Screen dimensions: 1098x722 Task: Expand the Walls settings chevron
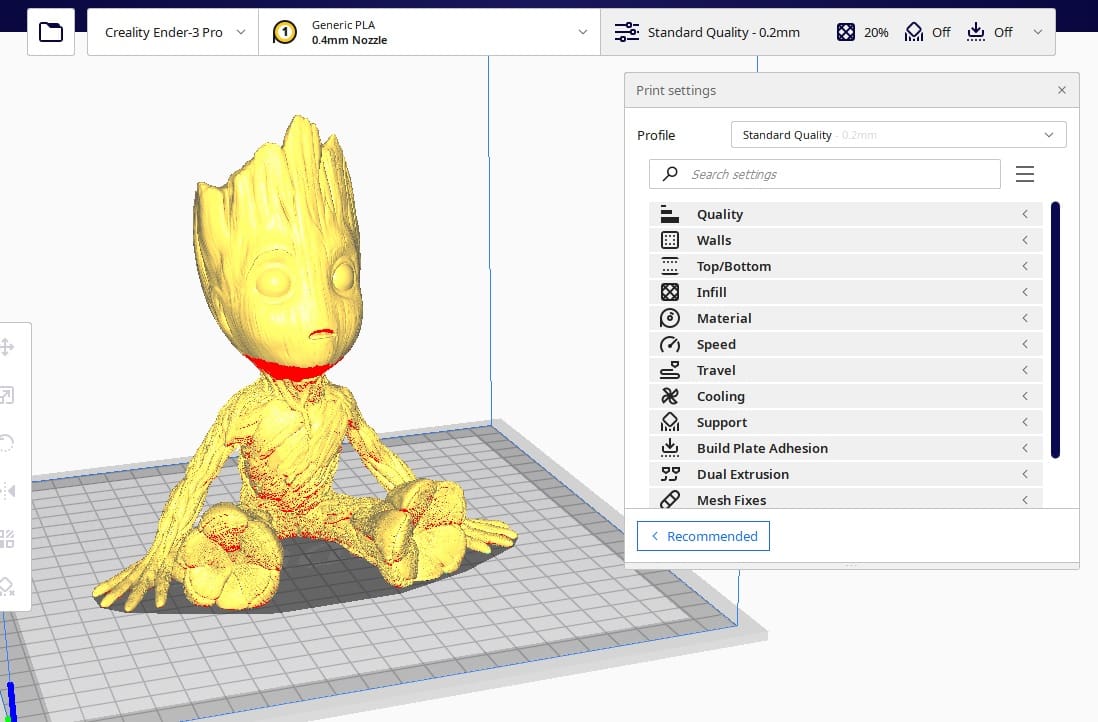click(1024, 240)
